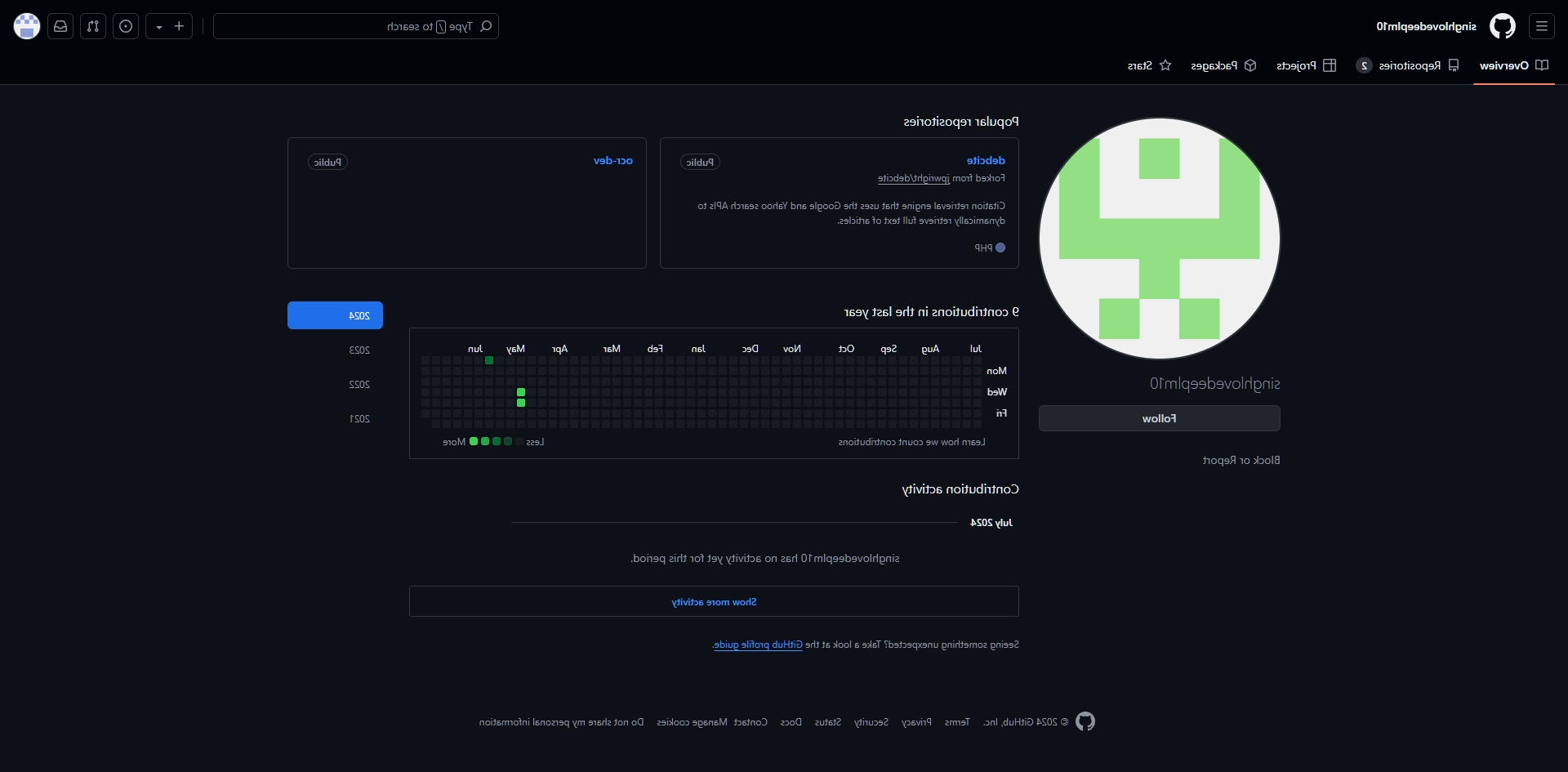
Task: Expand the create new dropdown arrow
Action: (x=159, y=27)
